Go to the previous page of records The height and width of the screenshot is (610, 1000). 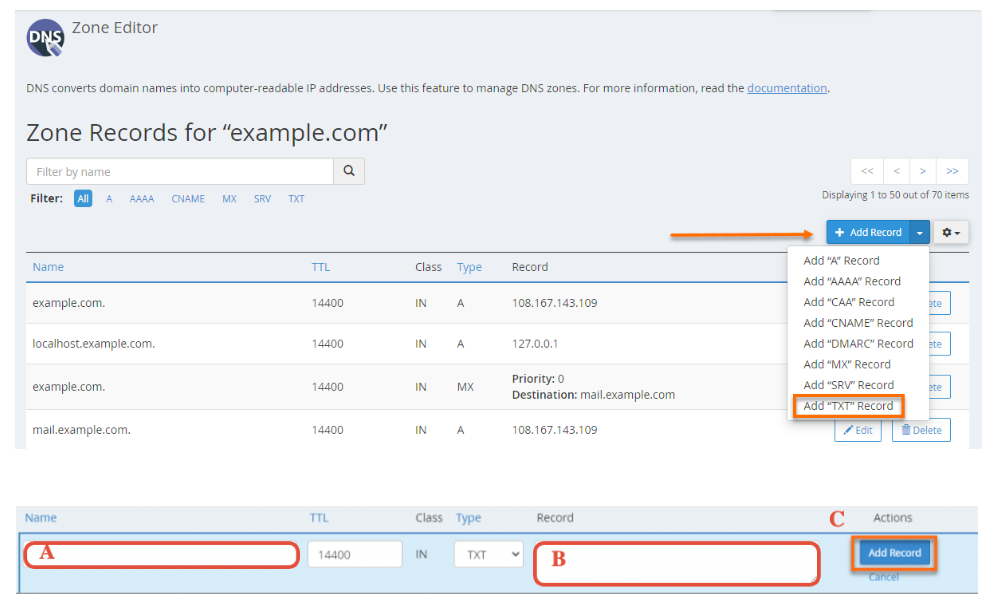[896, 171]
